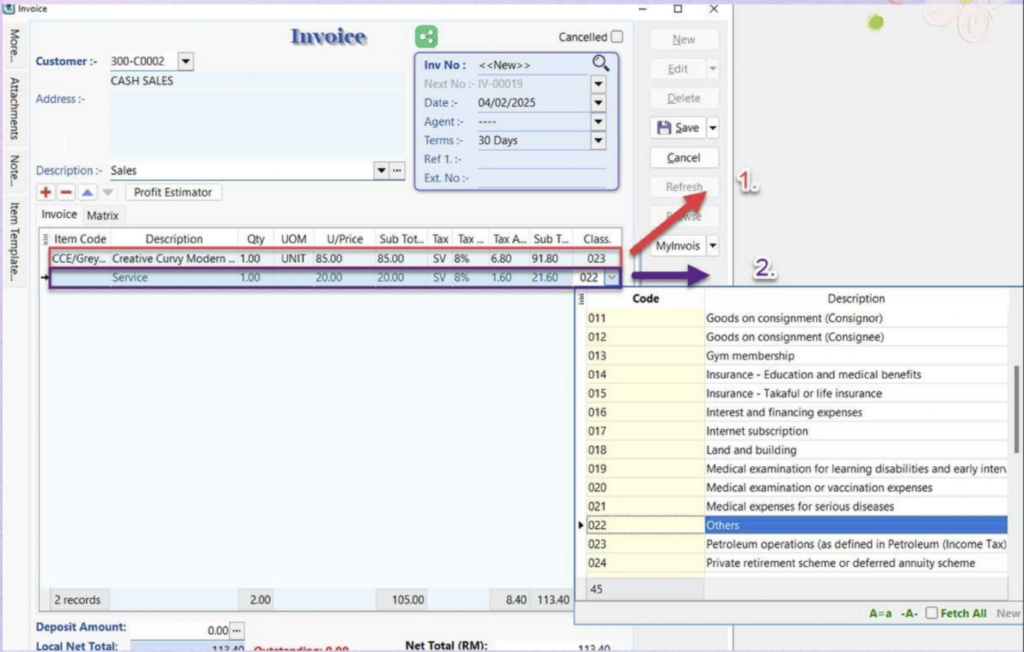The width and height of the screenshot is (1024, 652).
Task: Move row down with the grey down arrow
Action: pyautogui.click(x=108, y=192)
